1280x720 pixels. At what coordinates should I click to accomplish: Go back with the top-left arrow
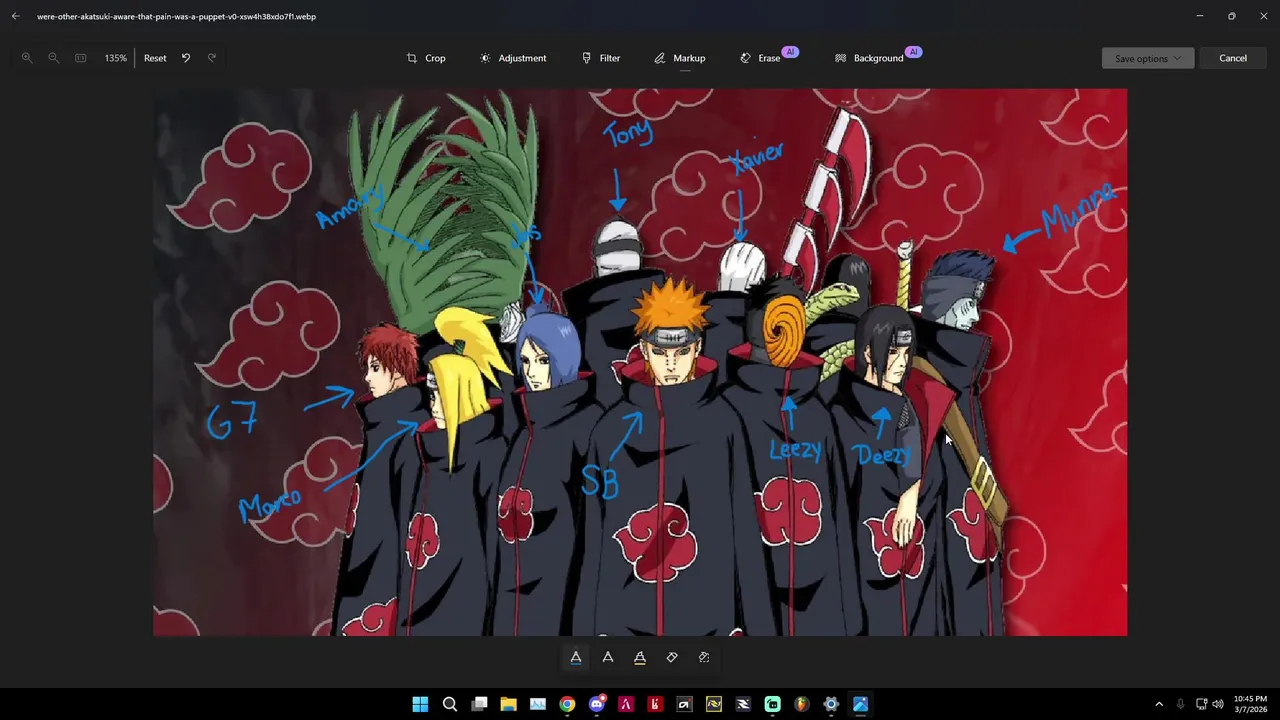[x=15, y=16]
